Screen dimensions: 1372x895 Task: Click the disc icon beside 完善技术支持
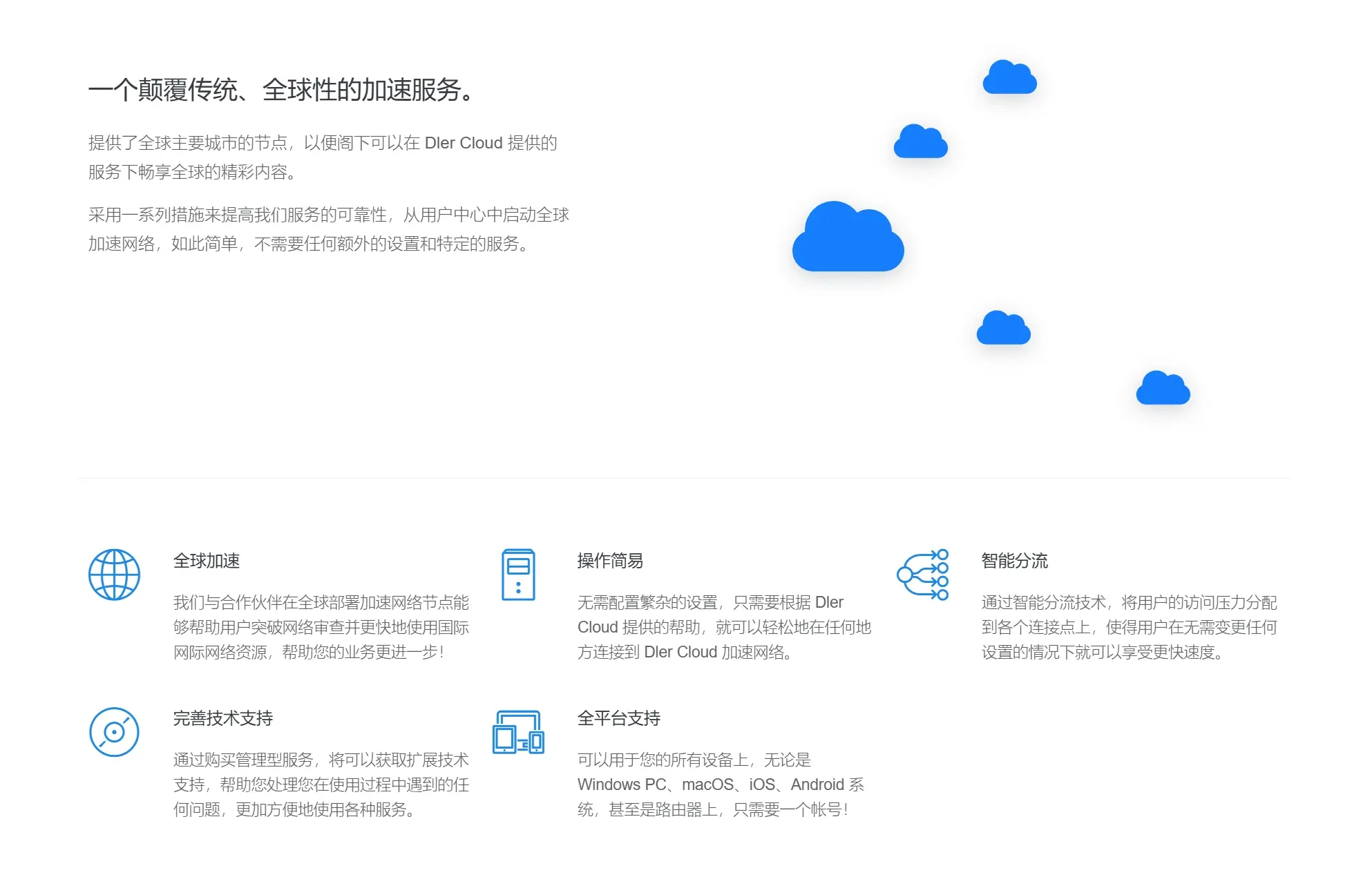[x=114, y=732]
